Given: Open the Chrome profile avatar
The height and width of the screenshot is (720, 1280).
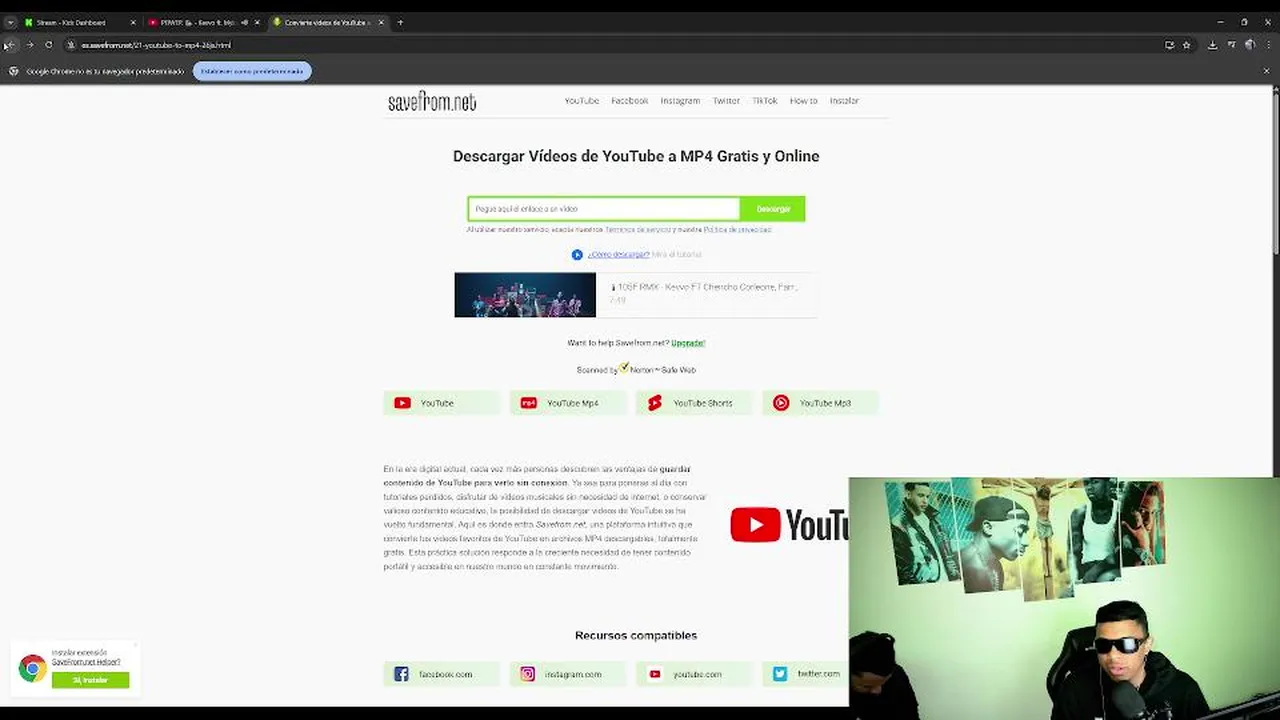Looking at the screenshot, I should (x=1249, y=45).
